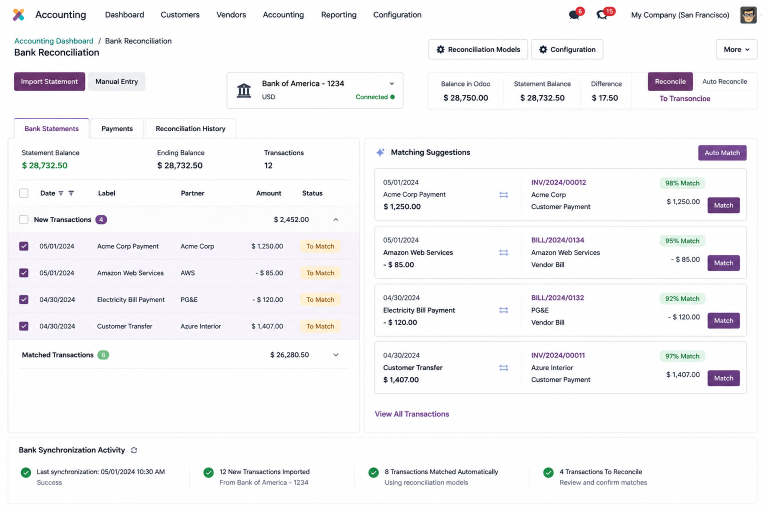This screenshot has width=768, height=512.
Task: Click the Accounting app logo icon
Action: click(18, 15)
